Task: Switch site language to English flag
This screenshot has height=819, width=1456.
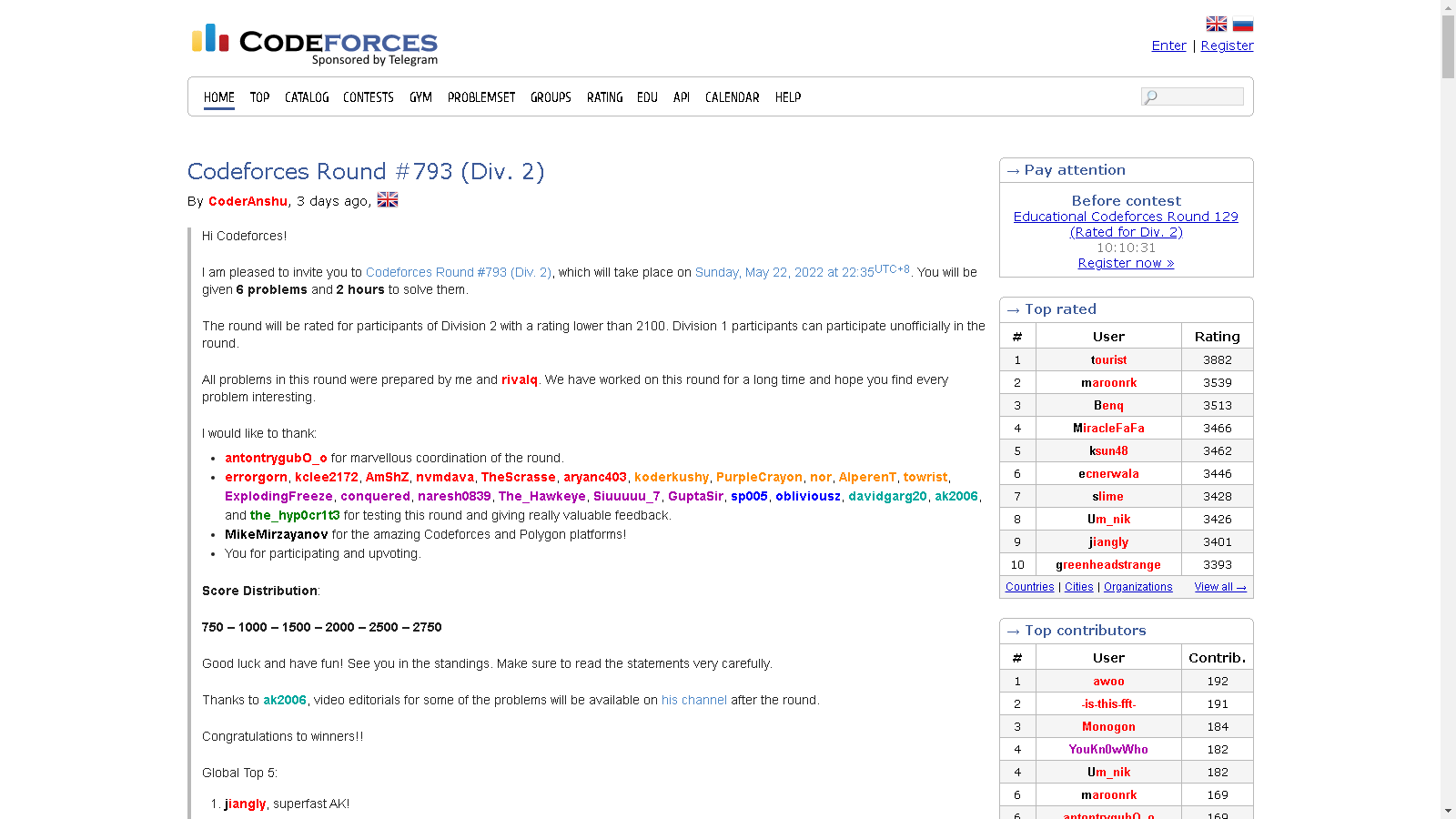Action: pos(1217,24)
